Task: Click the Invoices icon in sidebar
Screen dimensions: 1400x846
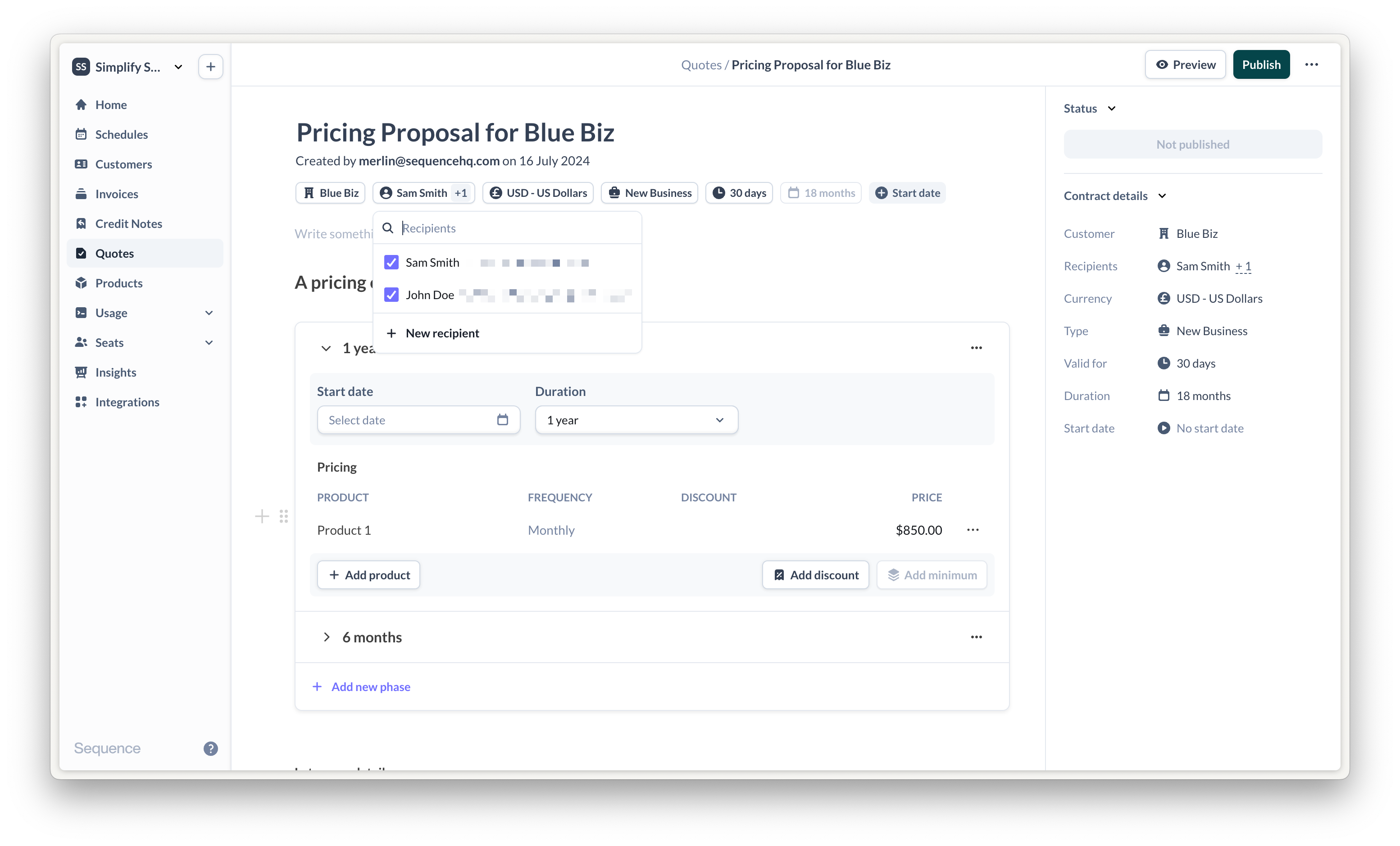Action: point(81,194)
